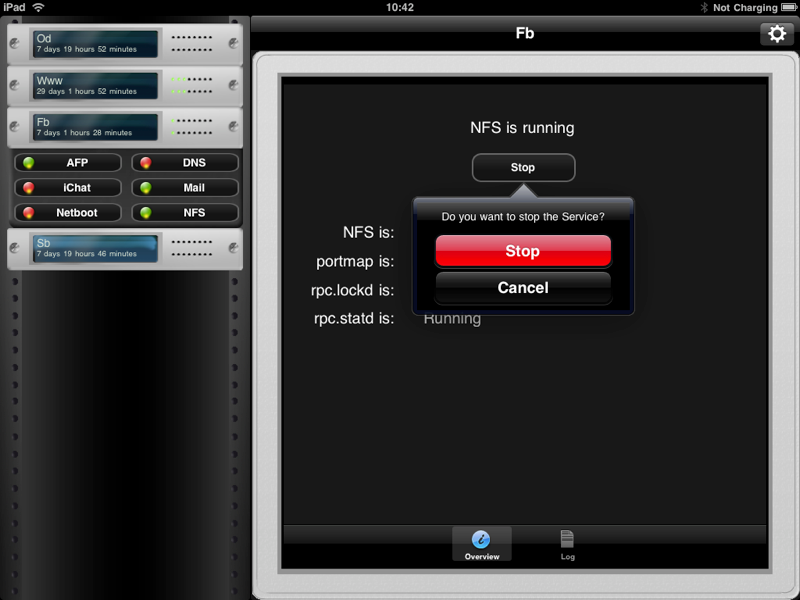The width and height of the screenshot is (800, 600).
Task: Select the Fb server in the rack
Action: 124,127
